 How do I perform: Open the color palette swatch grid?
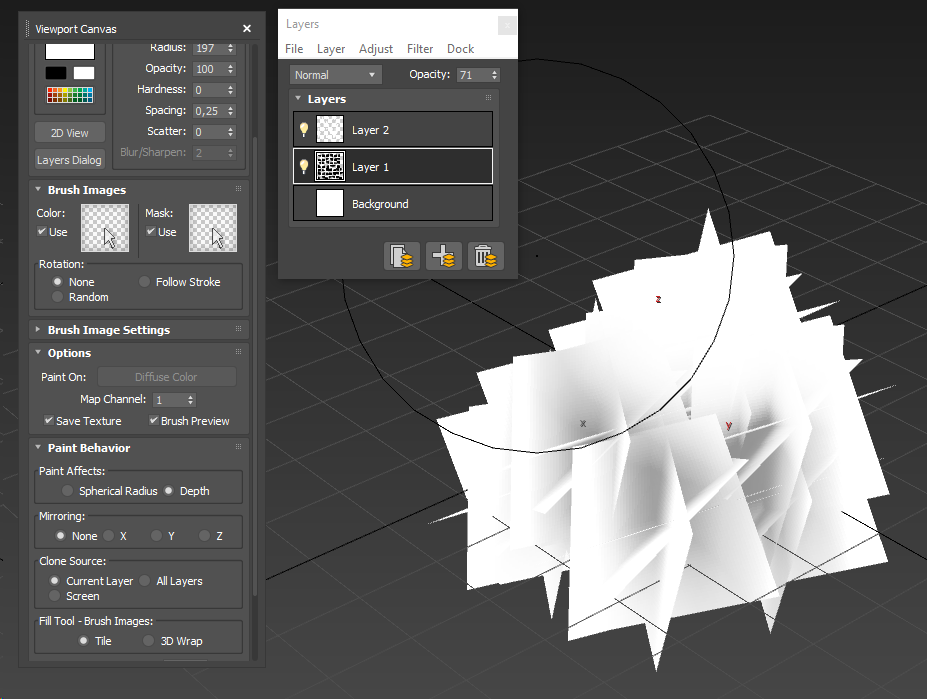pos(69,95)
